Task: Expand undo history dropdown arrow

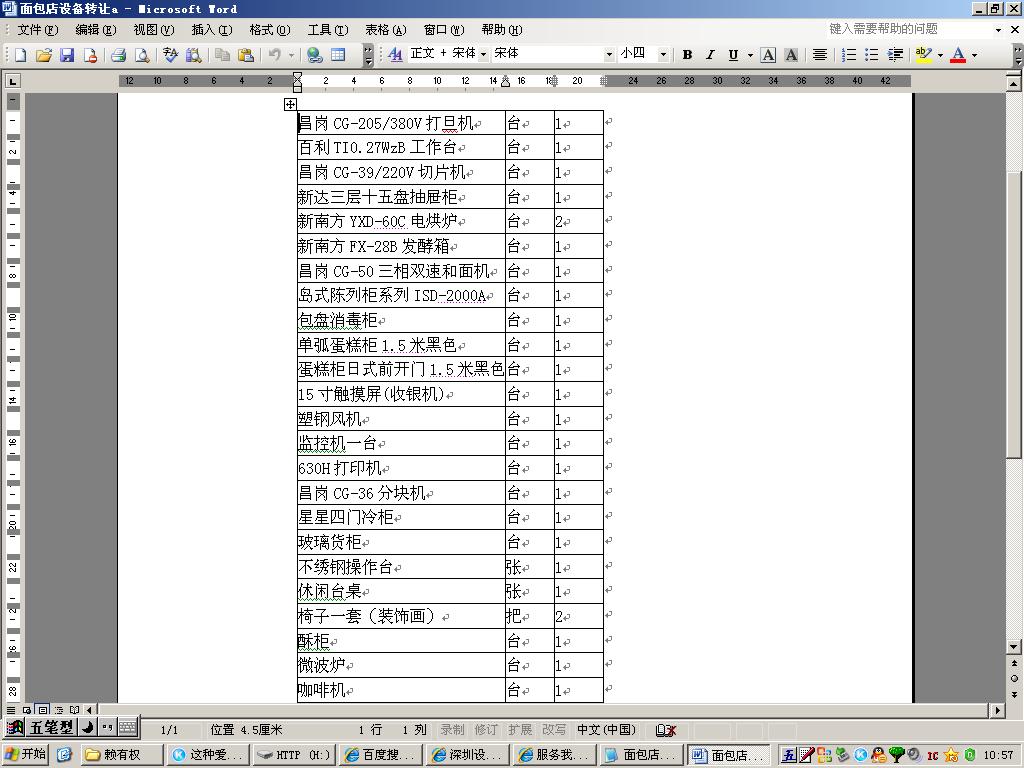Action: click(291, 55)
